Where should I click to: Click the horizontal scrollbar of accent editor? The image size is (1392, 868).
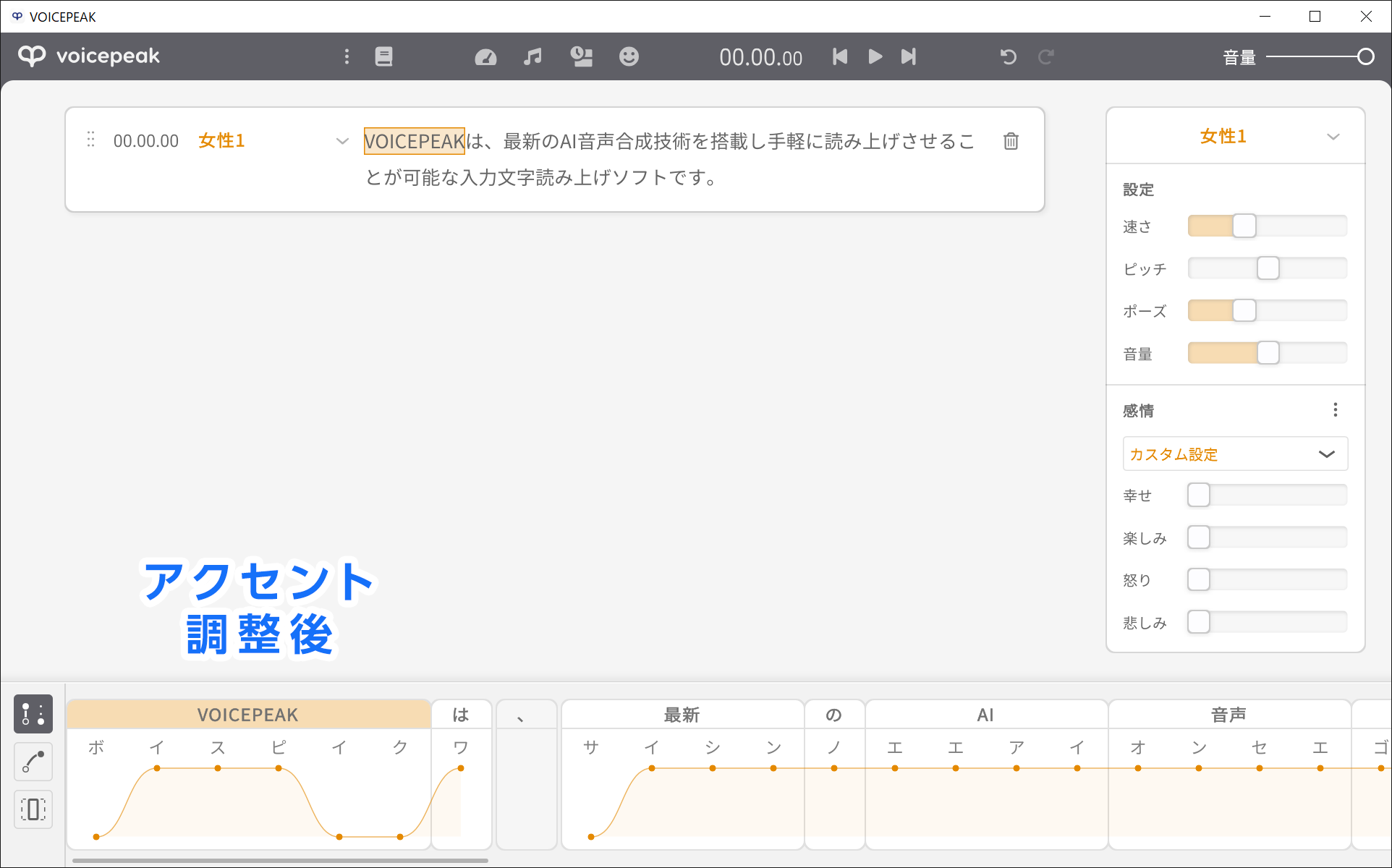pyautogui.click(x=280, y=861)
